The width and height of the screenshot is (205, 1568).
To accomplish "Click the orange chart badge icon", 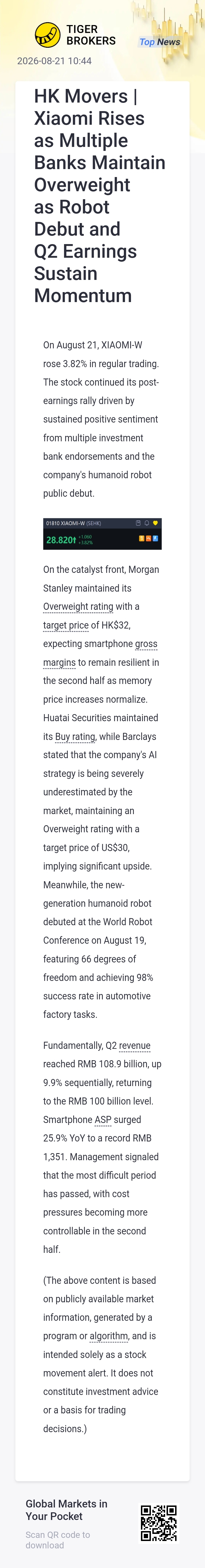I will pos(148,538).
